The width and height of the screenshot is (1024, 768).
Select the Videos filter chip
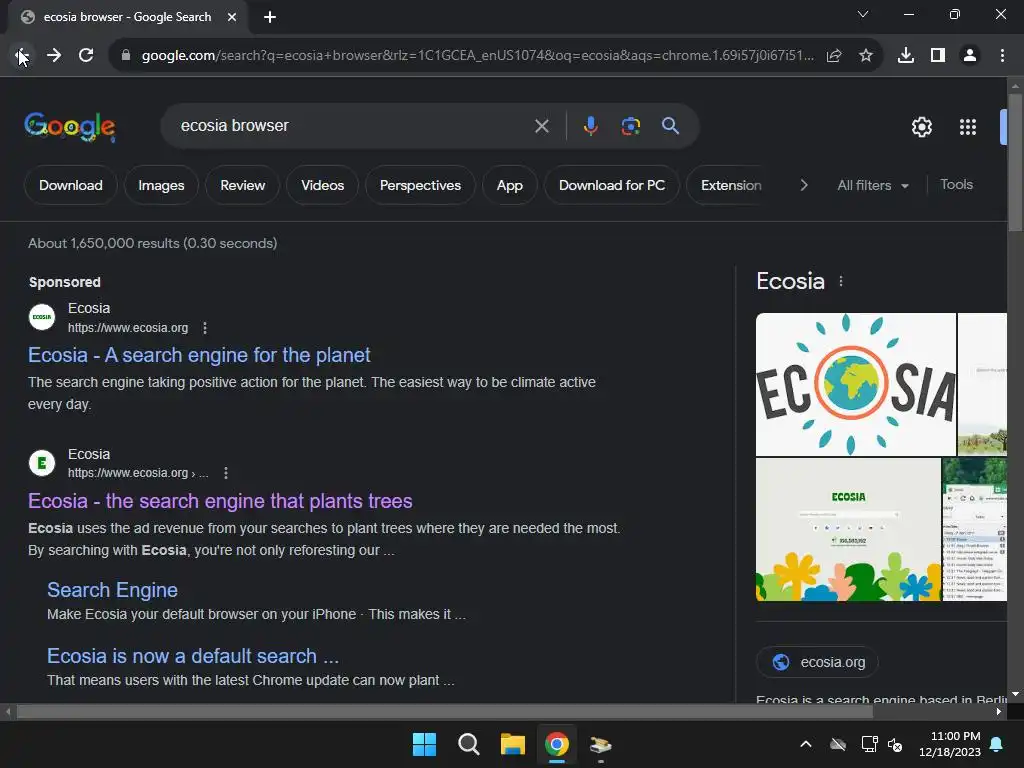tap(323, 185)
